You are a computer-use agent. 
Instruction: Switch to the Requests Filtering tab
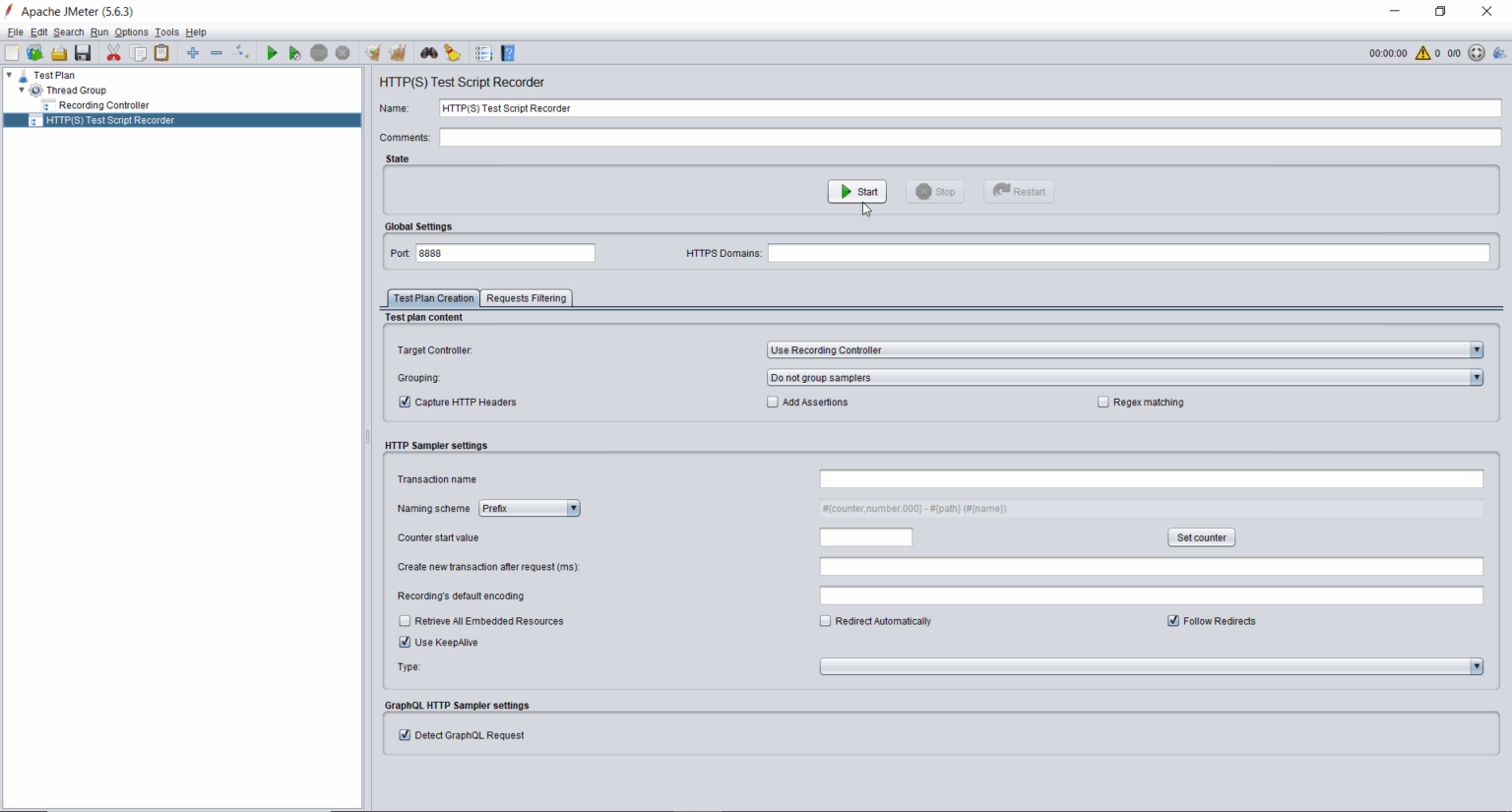click(x=526, y=297)
